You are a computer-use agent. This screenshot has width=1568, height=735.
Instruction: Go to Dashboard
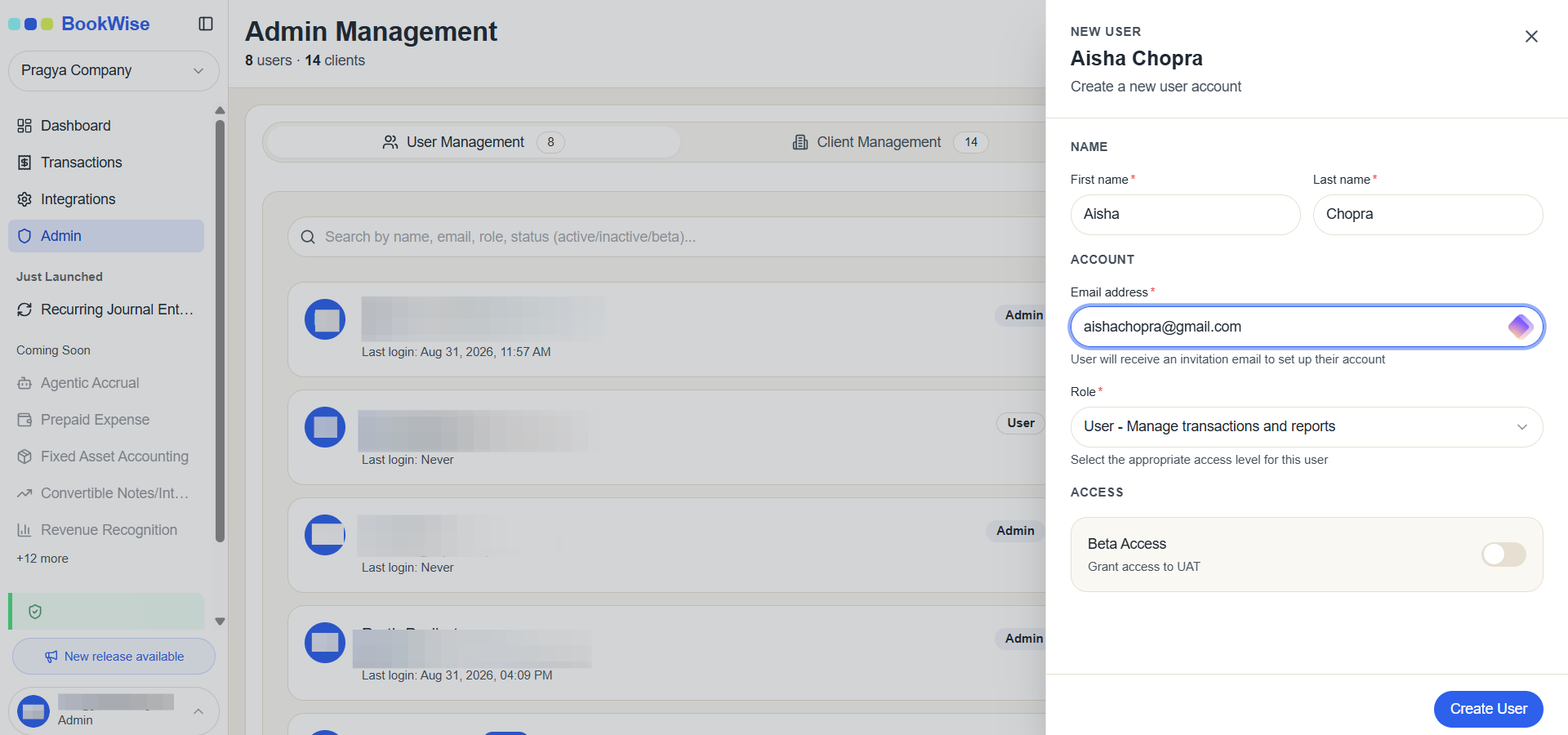[x=106, y=126]
